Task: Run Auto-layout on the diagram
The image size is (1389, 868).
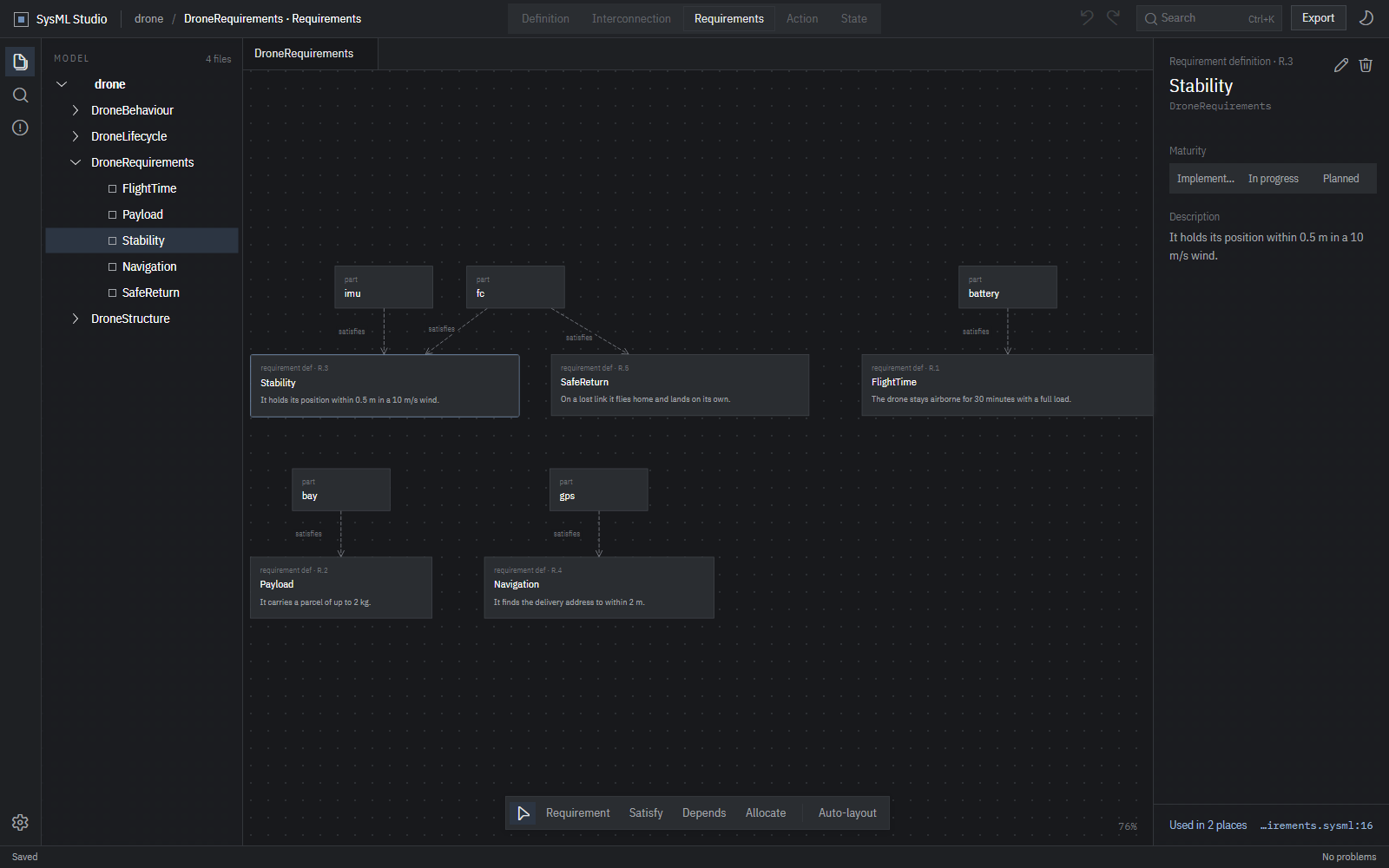Action: pyautogui.click(x=847, y=813)
